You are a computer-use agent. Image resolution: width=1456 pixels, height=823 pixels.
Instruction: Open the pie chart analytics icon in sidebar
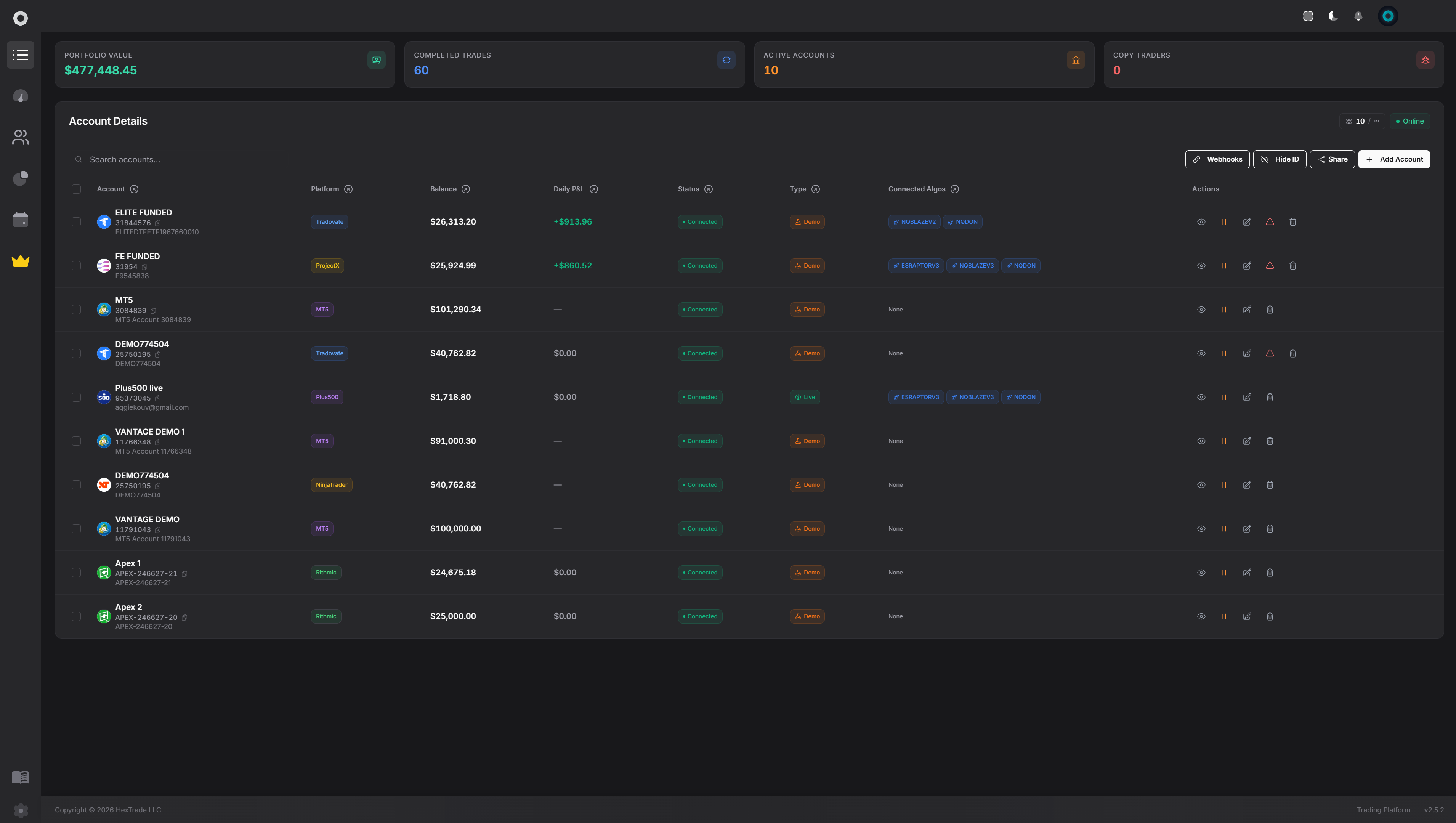tap(20, 178)
